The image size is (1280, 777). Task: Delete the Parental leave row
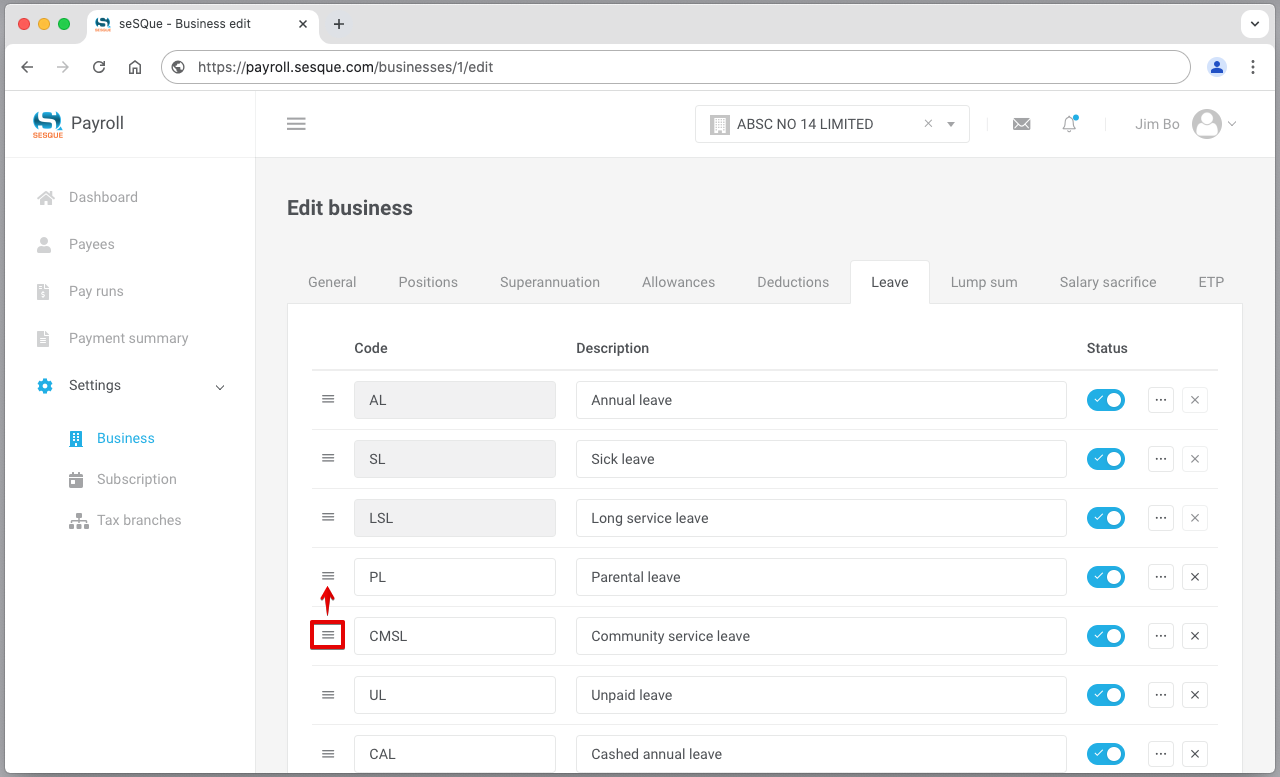click(x=1195, y=577)
